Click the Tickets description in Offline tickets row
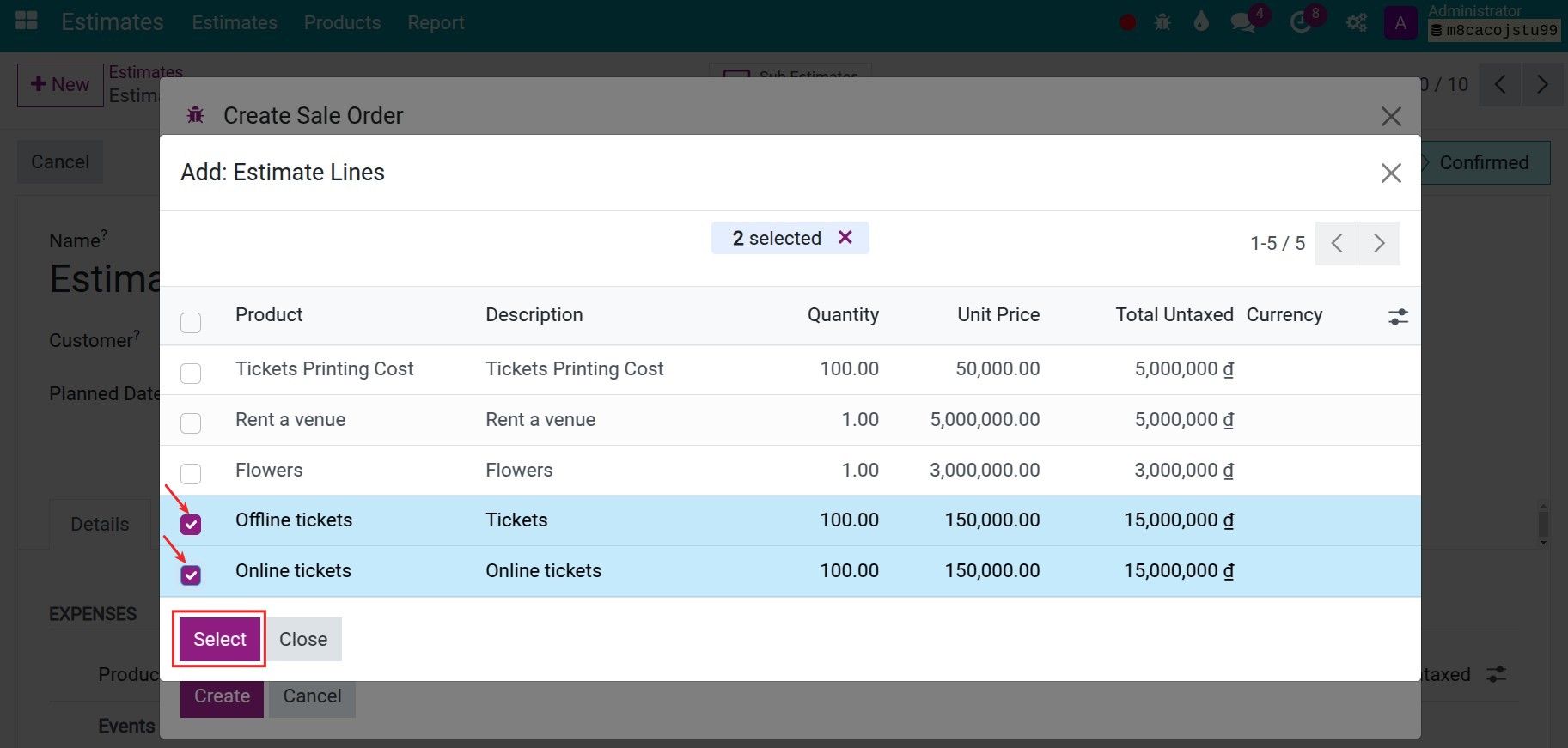This screenshot has width=1568, height=748. (516, 520)
